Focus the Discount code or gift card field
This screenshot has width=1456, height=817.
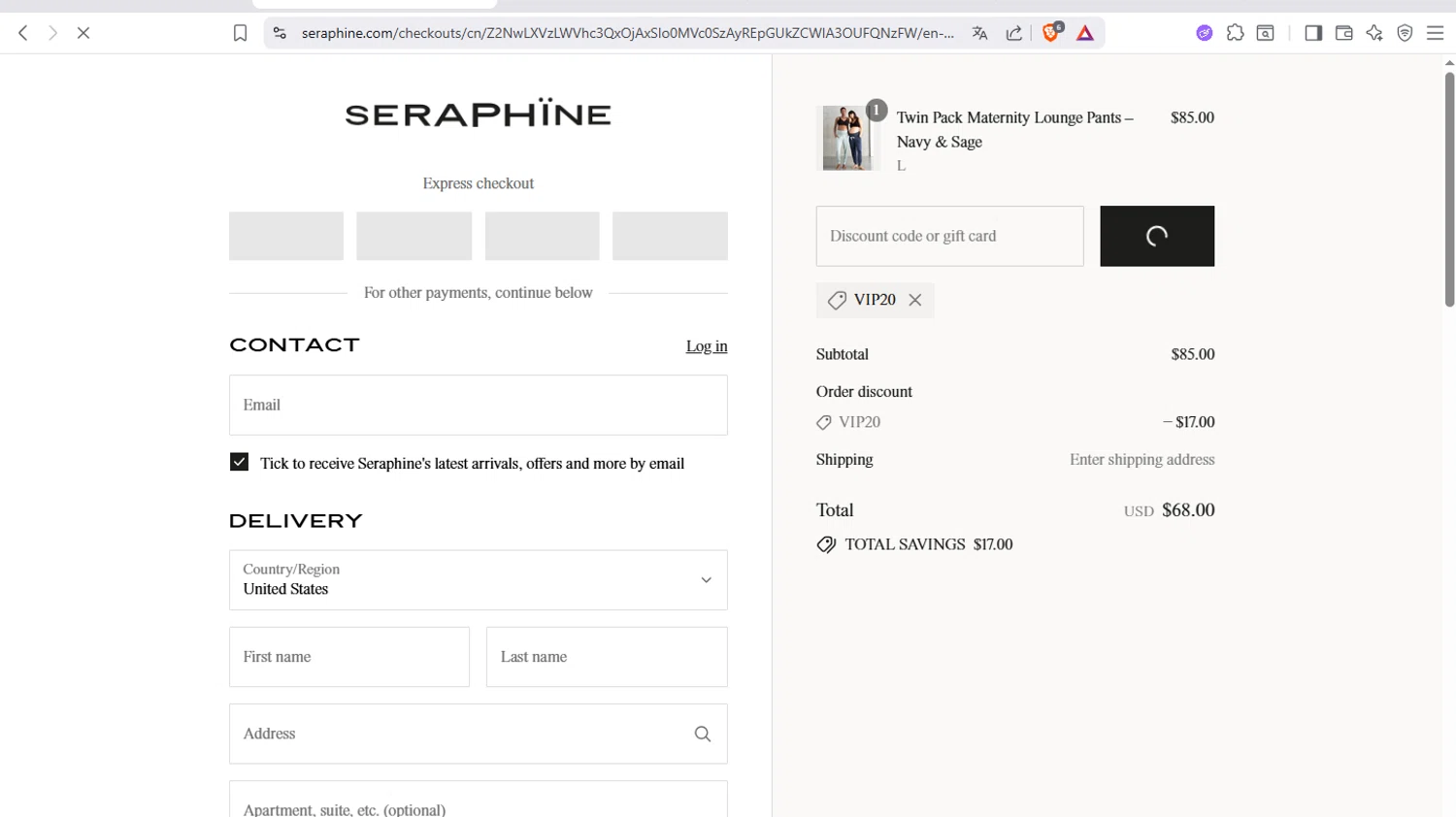(950, 236)
